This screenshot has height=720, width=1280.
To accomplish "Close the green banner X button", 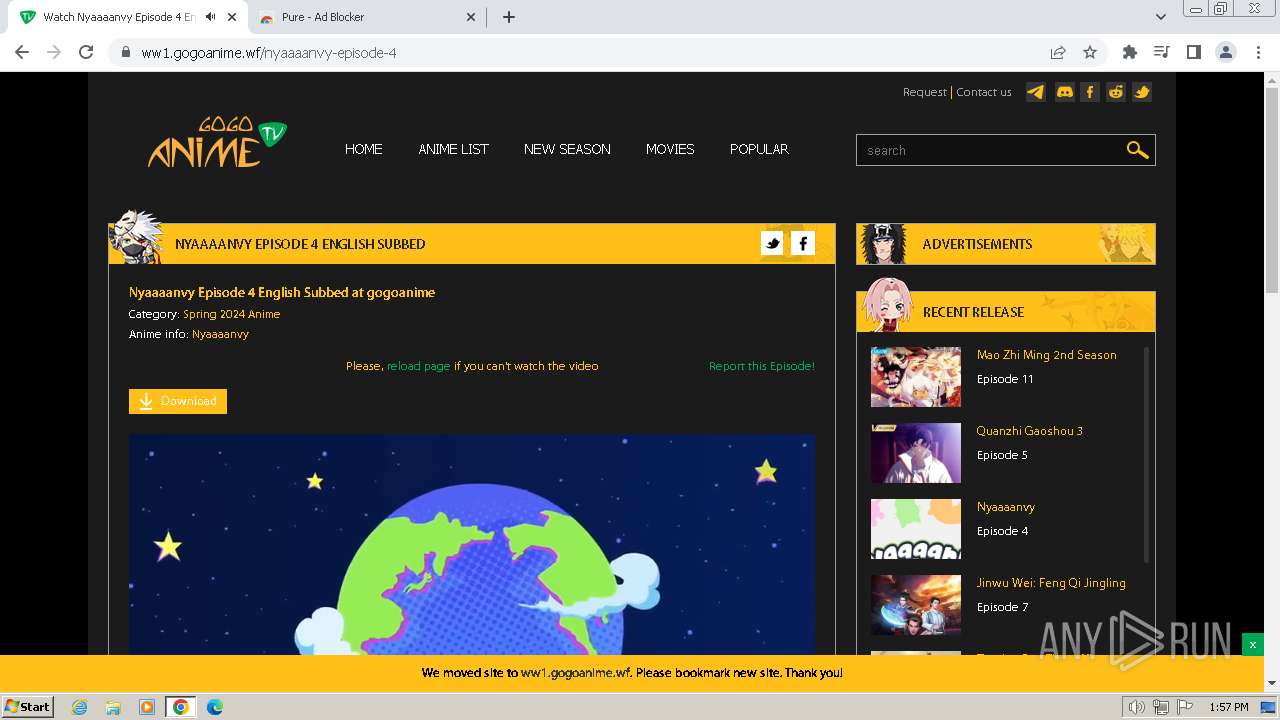I will point(1252,645).
